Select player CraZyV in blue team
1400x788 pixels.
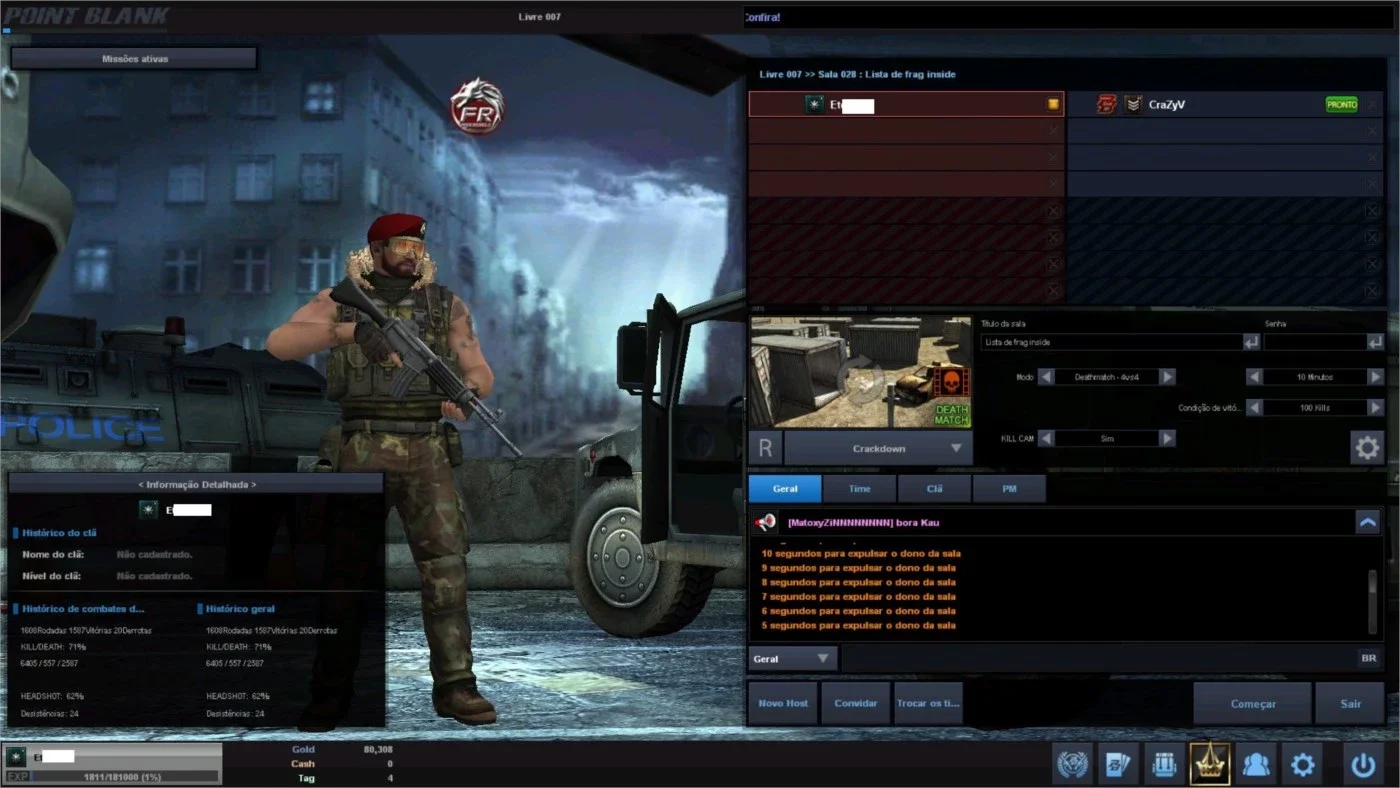pyautogui.click(x=1227, y=104)
